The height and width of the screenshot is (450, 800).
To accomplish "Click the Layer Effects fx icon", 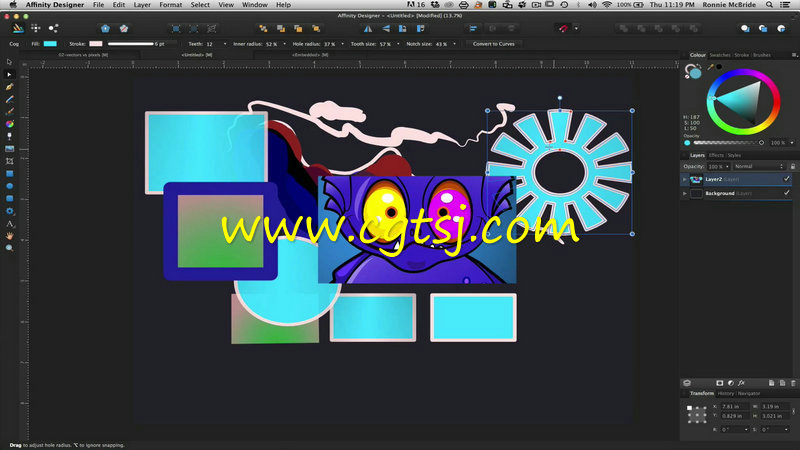I will 741,383.
